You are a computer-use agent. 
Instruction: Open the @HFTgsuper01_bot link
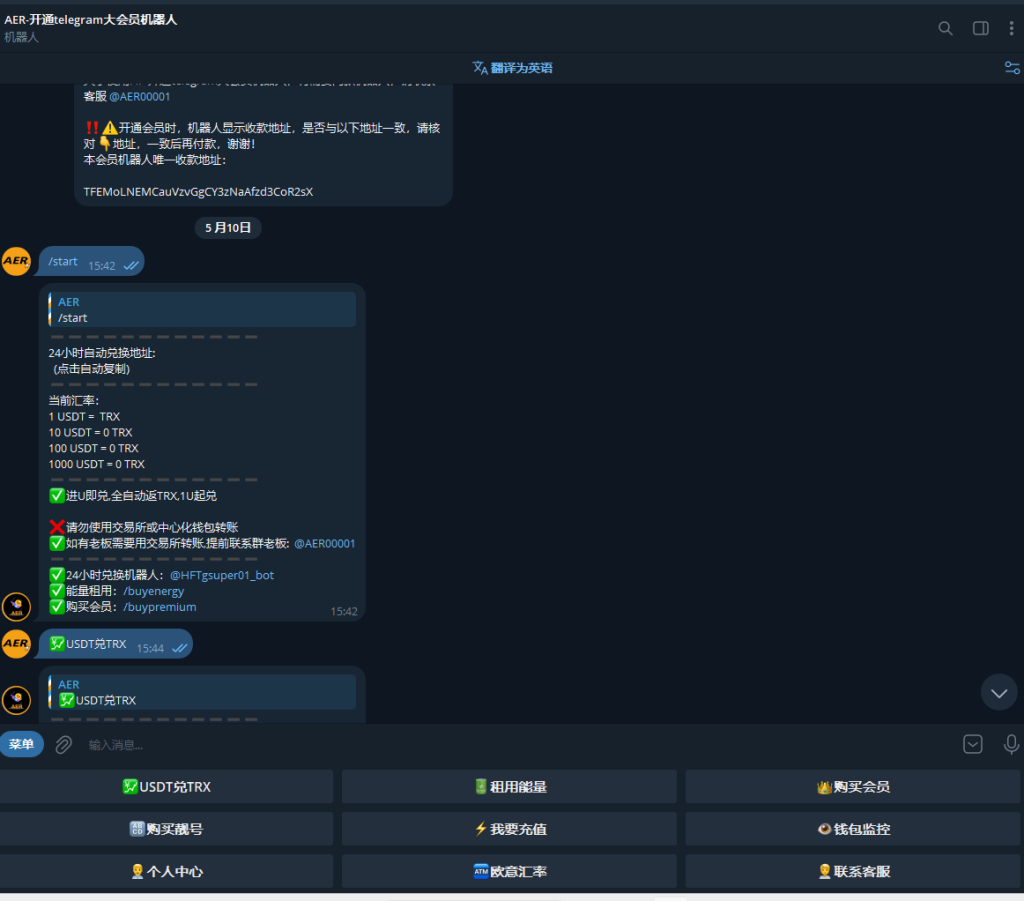click(222, 575)
